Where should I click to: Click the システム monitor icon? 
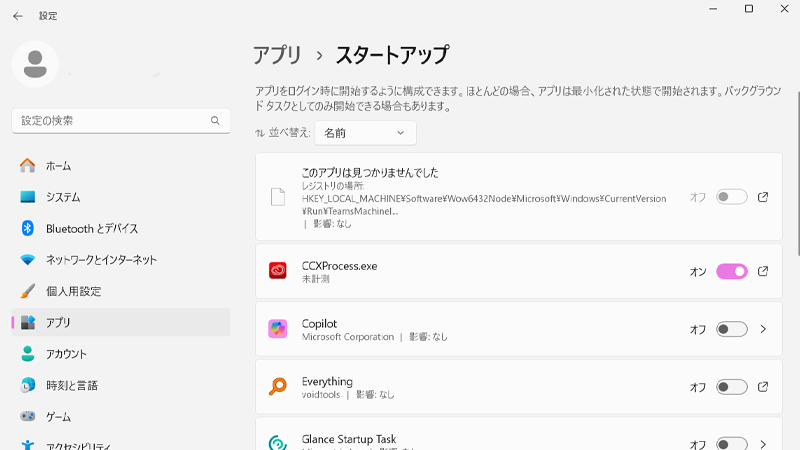coord(28,197)
